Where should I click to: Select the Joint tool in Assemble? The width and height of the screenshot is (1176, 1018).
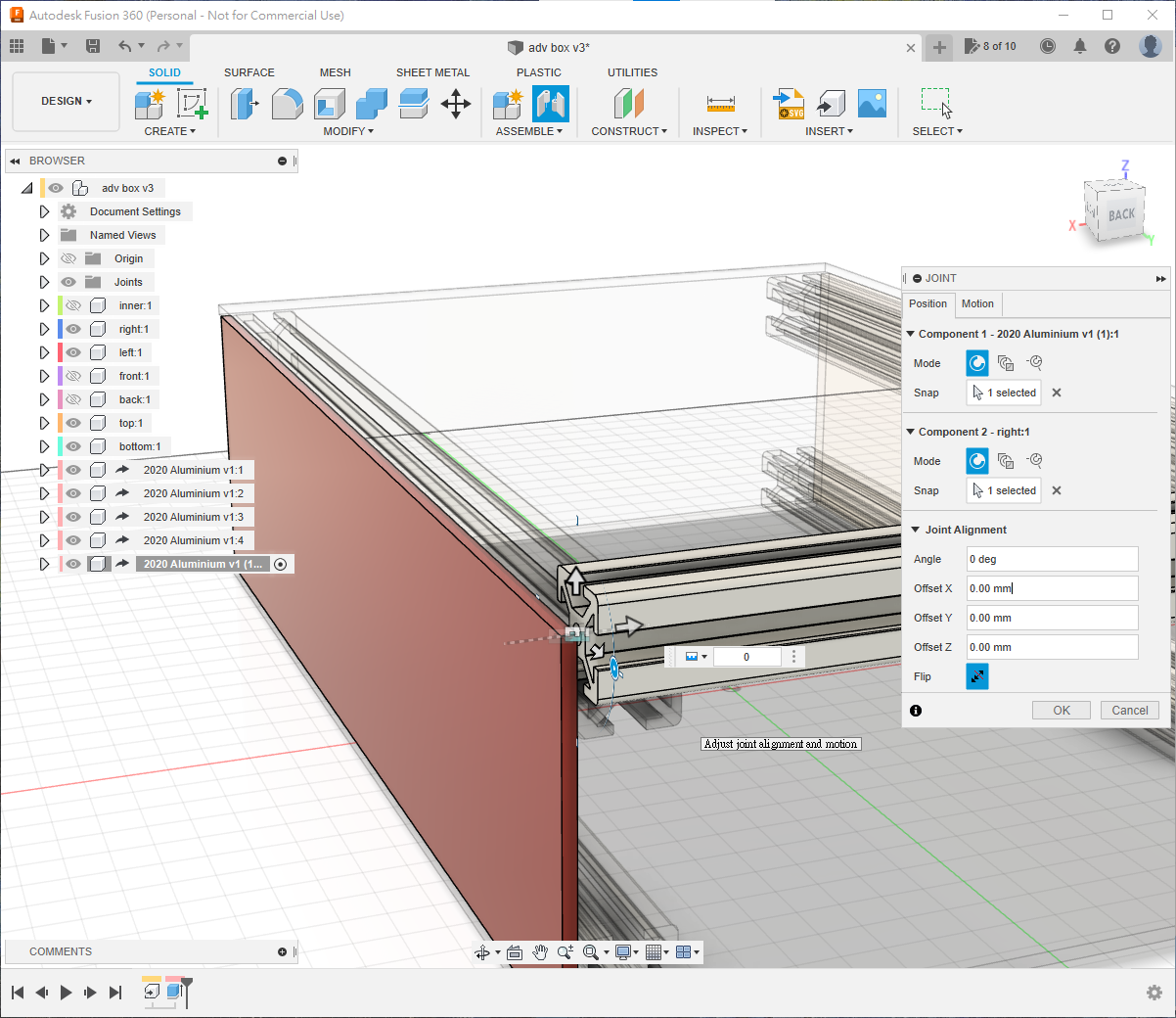550,104
